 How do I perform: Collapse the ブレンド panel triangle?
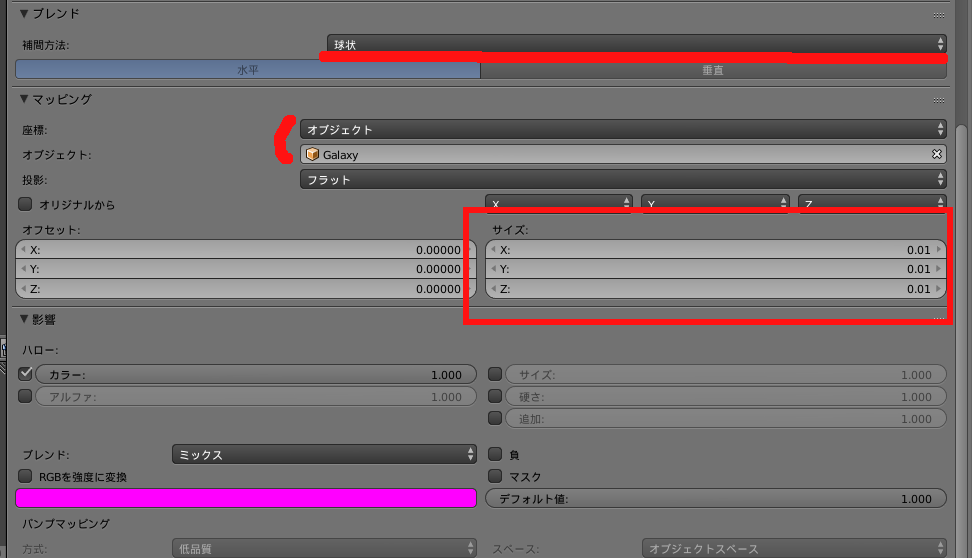point(24,13)
